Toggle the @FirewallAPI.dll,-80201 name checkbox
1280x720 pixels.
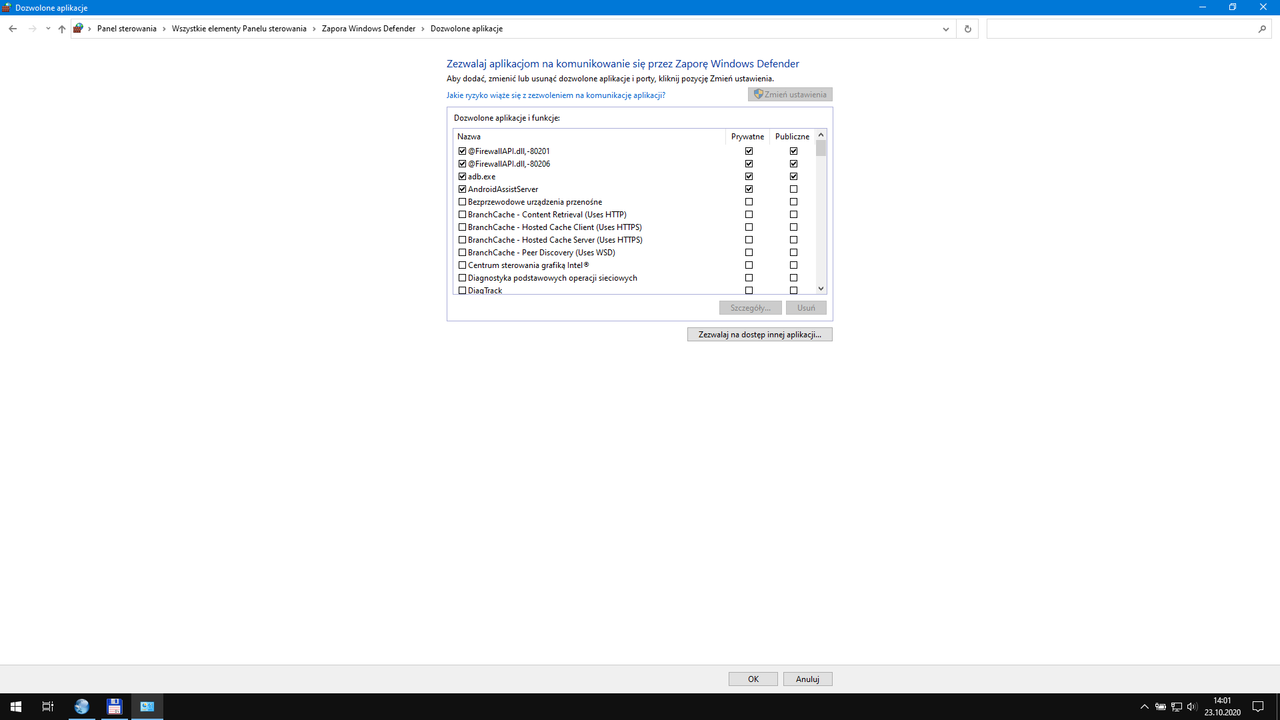(x=462, y=151)
